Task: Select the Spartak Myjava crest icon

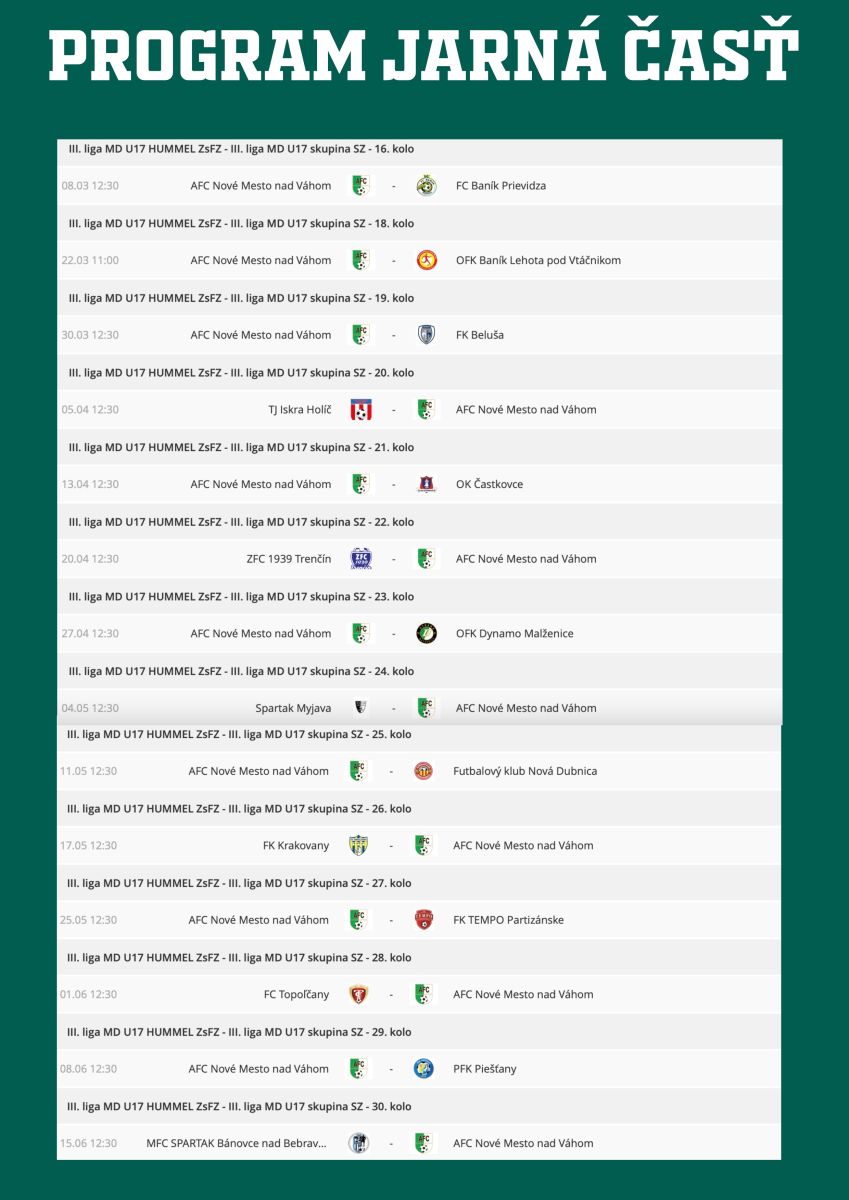Action: 361,708
